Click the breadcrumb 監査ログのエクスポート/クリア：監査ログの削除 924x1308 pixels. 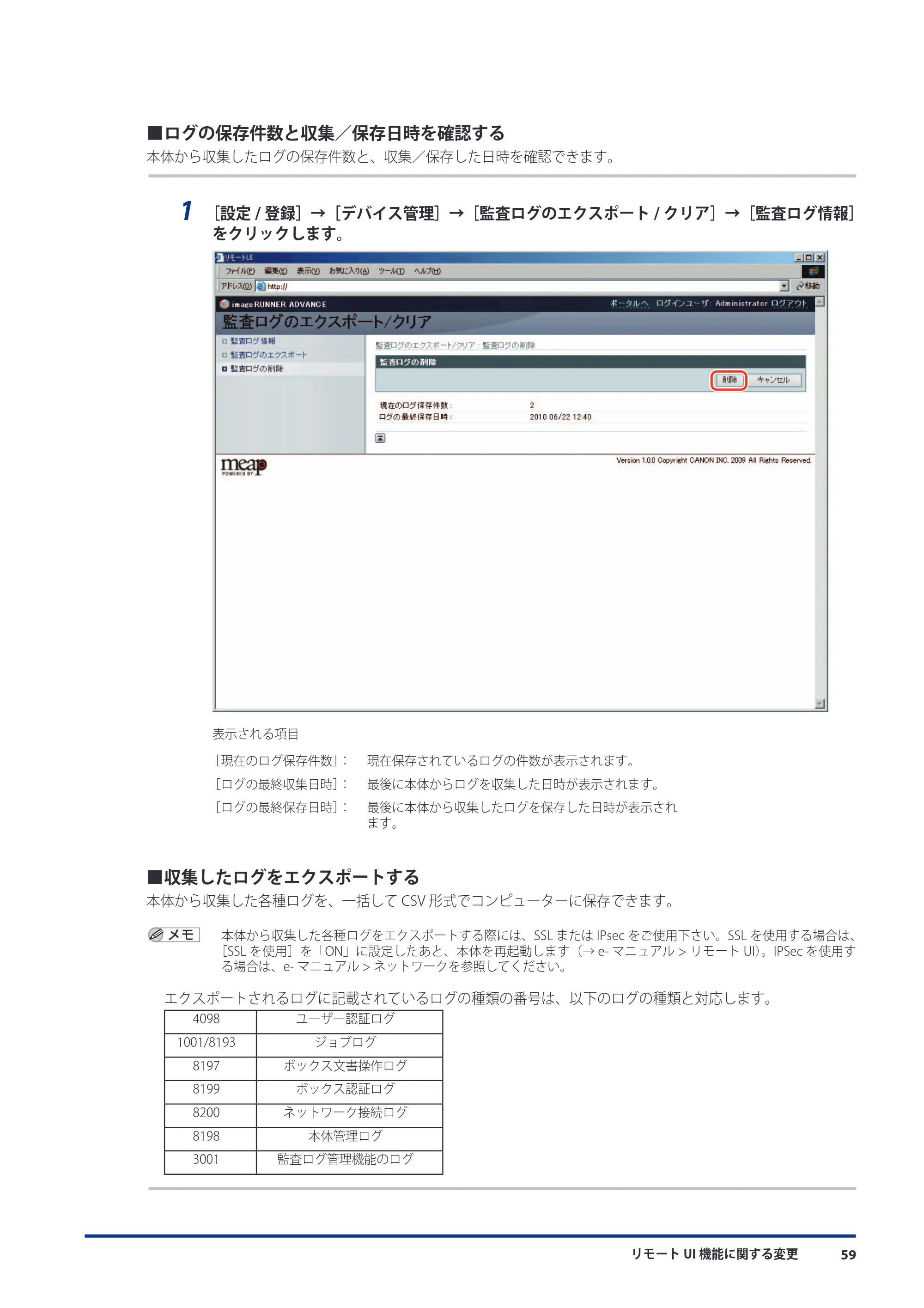coord(456,345)
